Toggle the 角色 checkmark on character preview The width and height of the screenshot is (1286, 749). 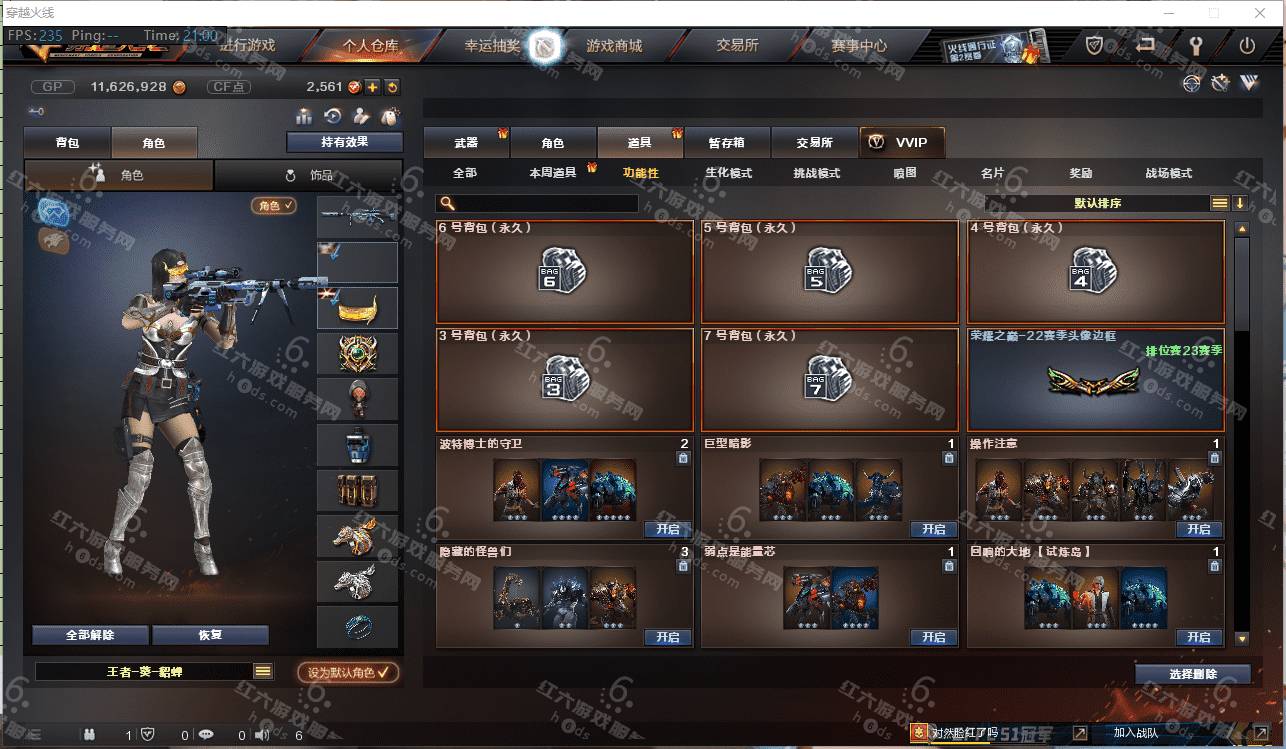coord(274,205)
